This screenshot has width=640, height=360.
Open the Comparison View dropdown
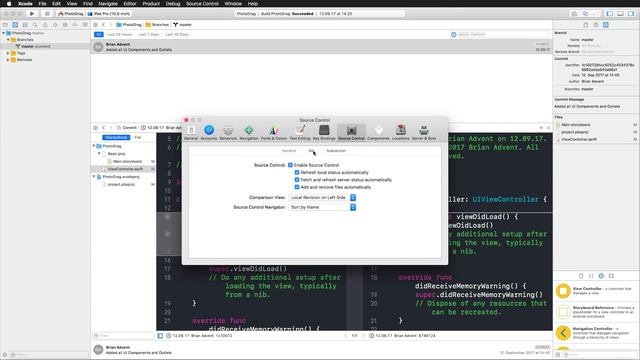322,198
